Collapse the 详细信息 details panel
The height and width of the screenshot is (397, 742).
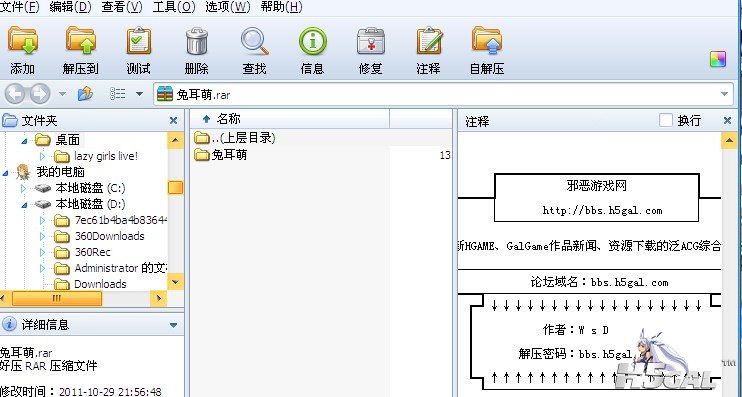(x=173, y=325)
